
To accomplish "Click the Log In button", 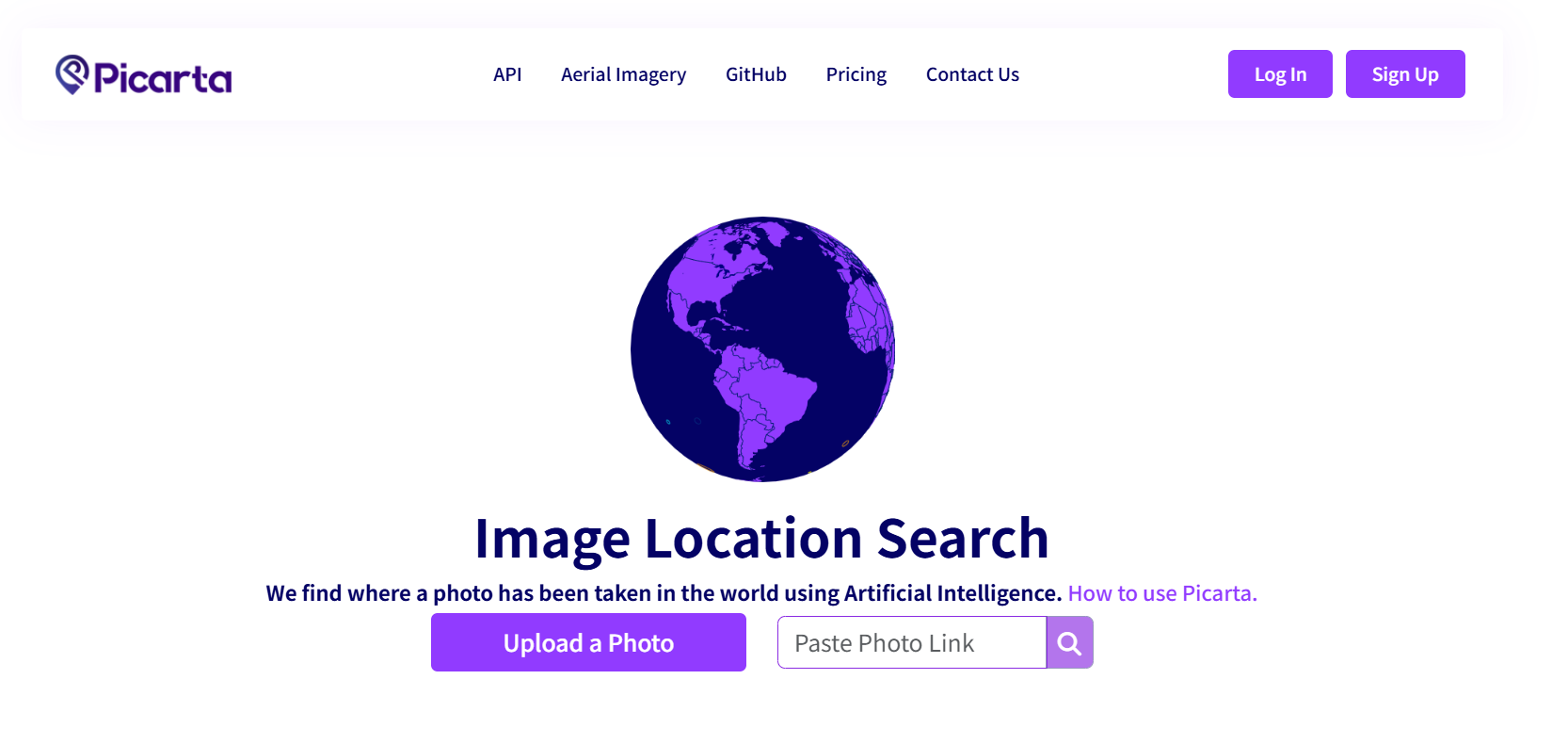I will [1280, 73].
